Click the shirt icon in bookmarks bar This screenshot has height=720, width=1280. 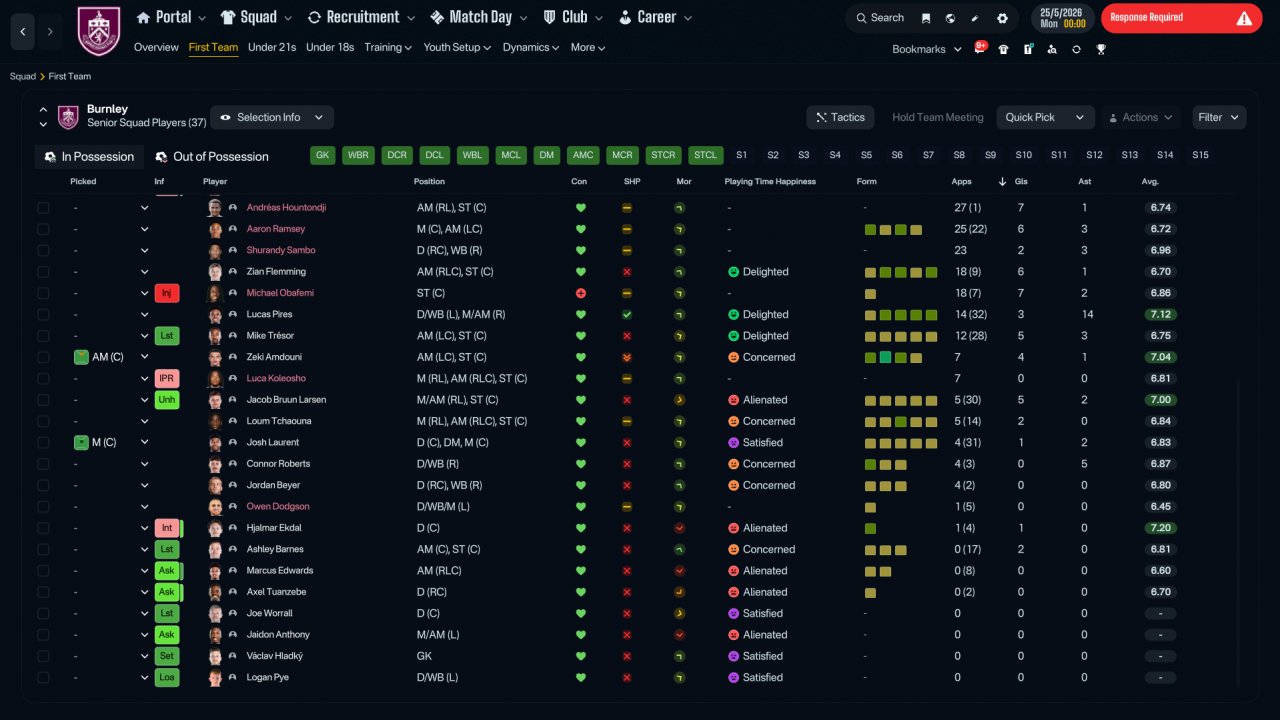[1003, 49]
